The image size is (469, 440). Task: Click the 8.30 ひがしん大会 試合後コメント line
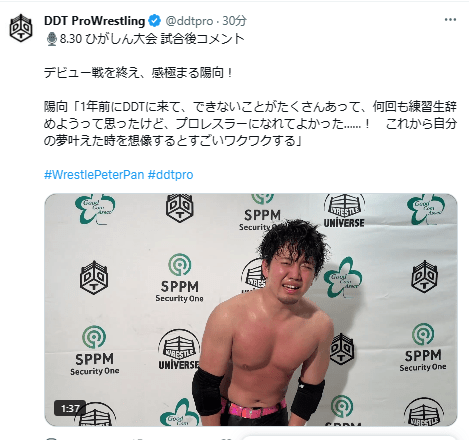152,39
